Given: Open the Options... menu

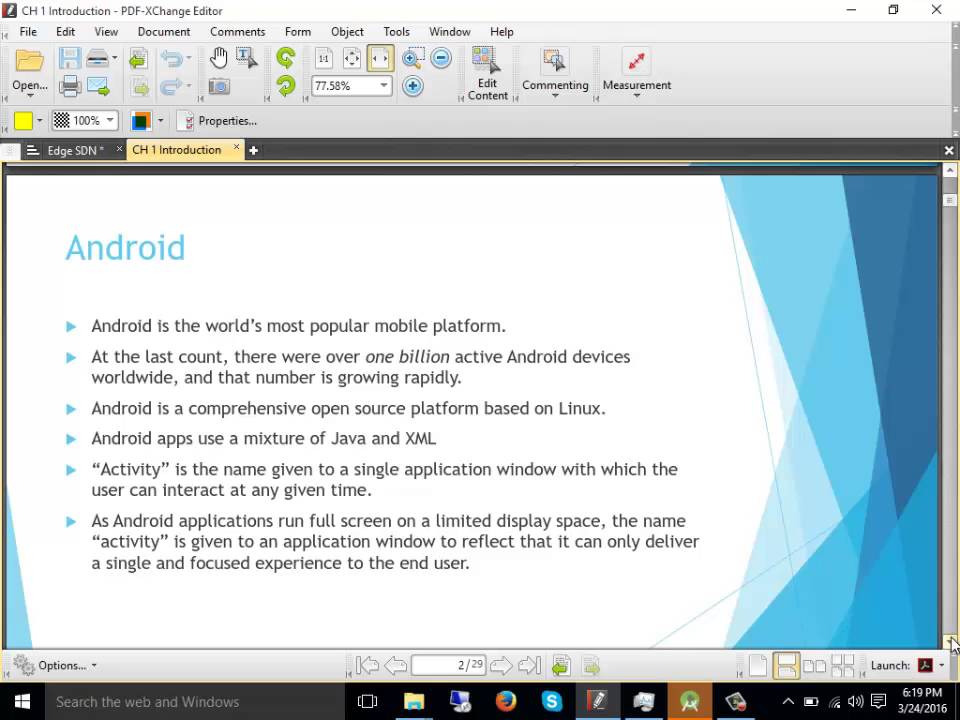Looking at the screenshot, I should [54, 666].
